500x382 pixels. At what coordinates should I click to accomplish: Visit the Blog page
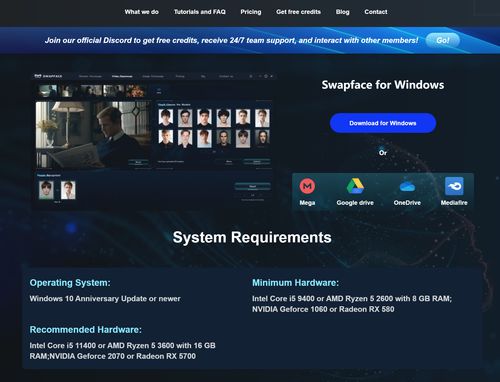(343, 12)
